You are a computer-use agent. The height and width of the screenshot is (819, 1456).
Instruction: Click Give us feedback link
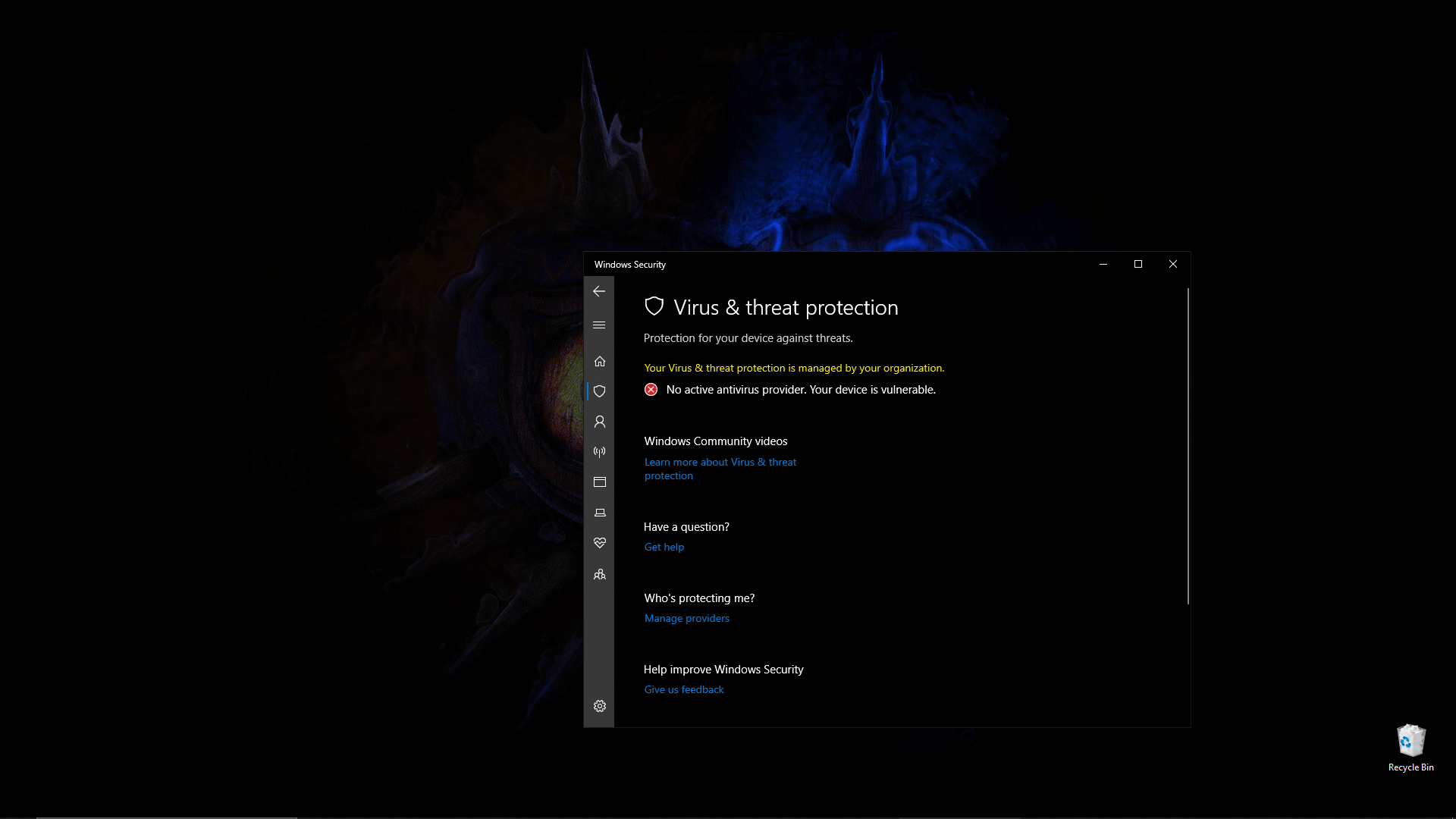coord(684,689)
